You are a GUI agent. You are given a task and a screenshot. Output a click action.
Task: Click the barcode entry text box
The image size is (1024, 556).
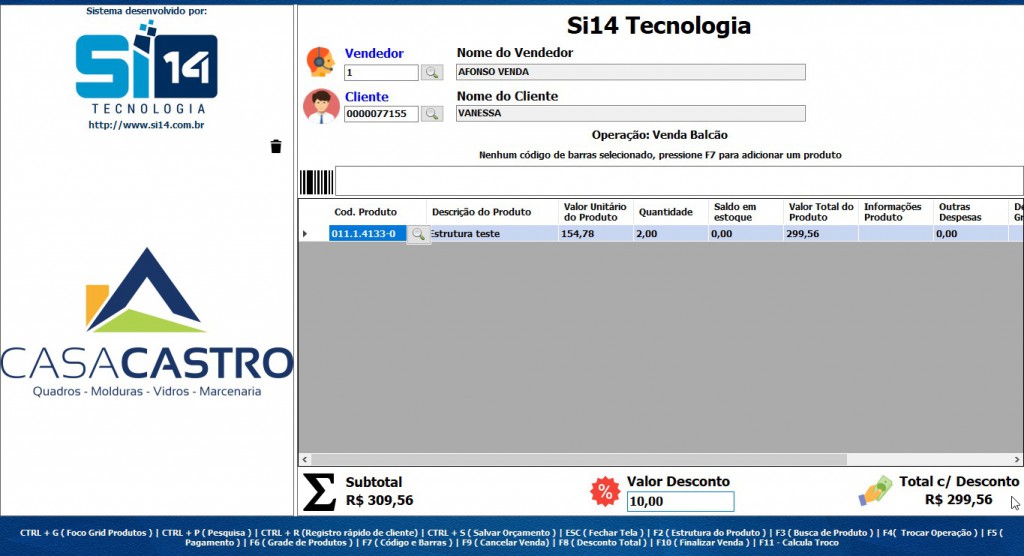point(678,181)
